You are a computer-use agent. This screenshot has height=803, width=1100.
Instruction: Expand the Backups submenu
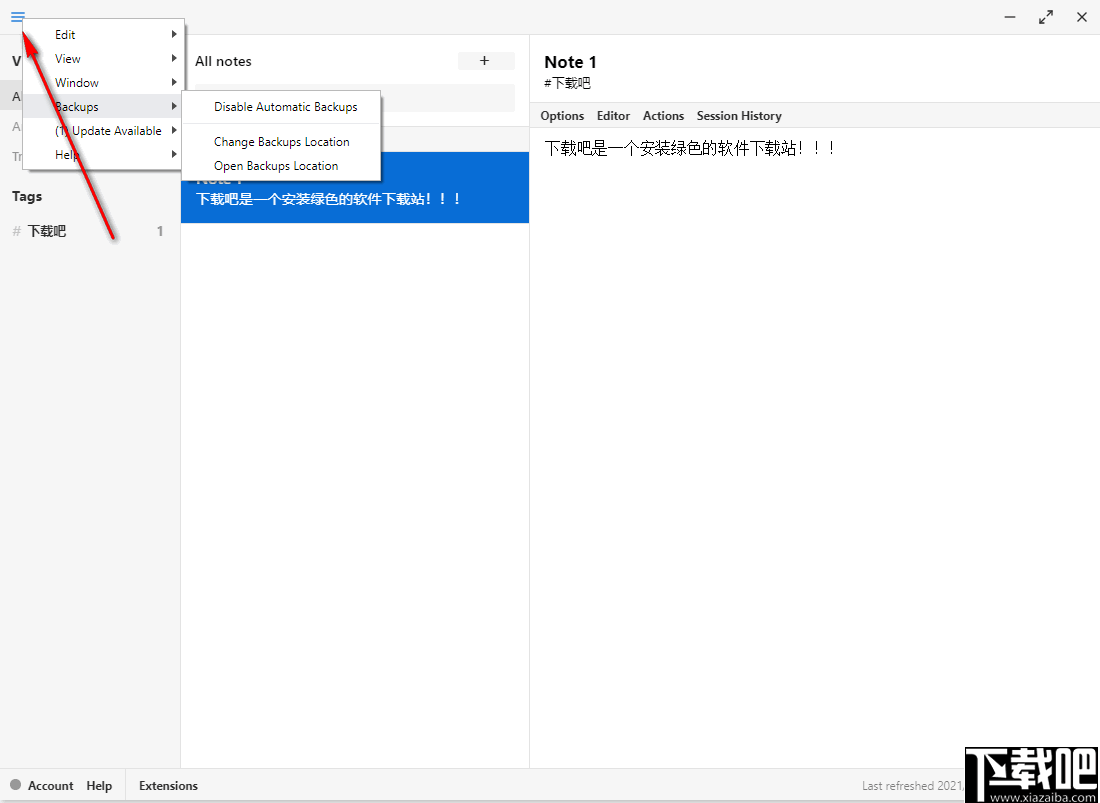pyautogui.click(x=77, y=106)
